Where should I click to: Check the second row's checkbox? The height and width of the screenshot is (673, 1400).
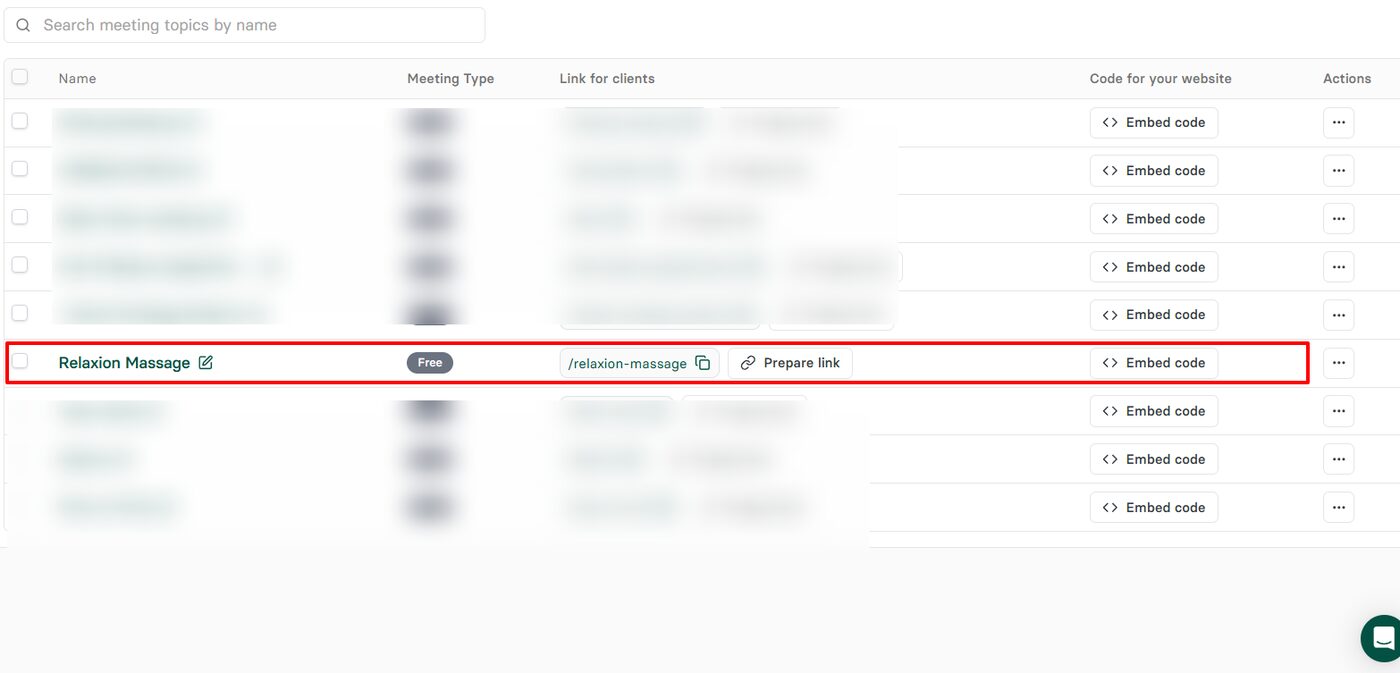click(20, 169)
